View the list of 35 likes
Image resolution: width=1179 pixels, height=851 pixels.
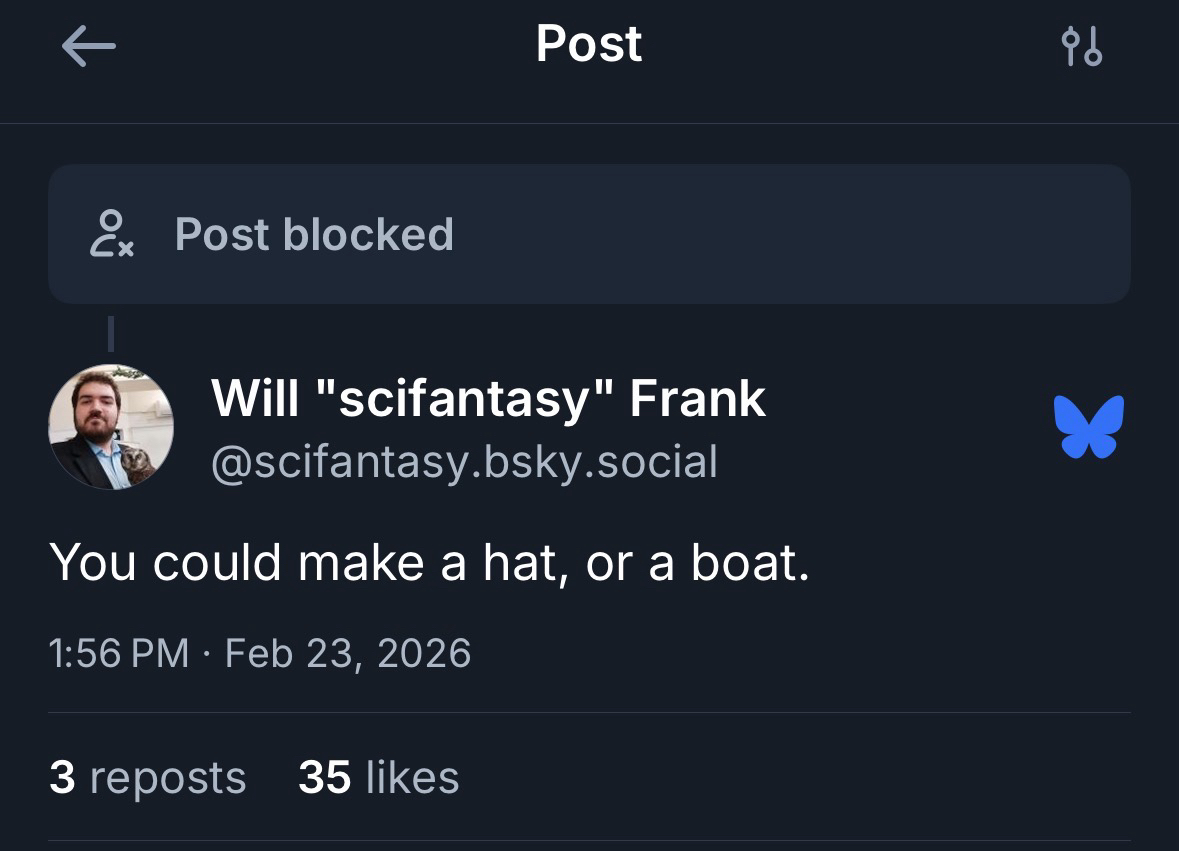(378, 777)
